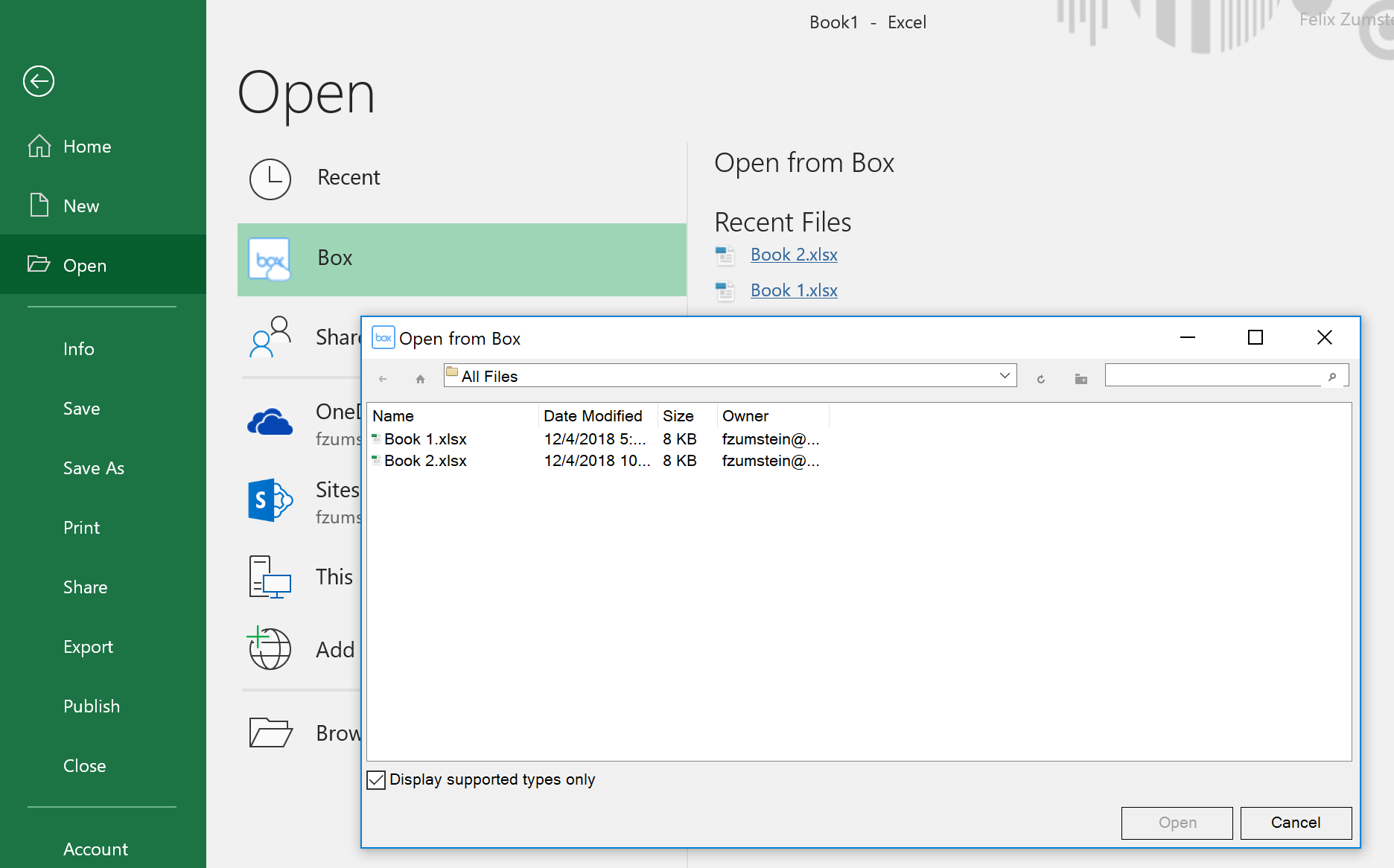
Task: Expand the All Files folder dropdown
Action: [1005, 376]
